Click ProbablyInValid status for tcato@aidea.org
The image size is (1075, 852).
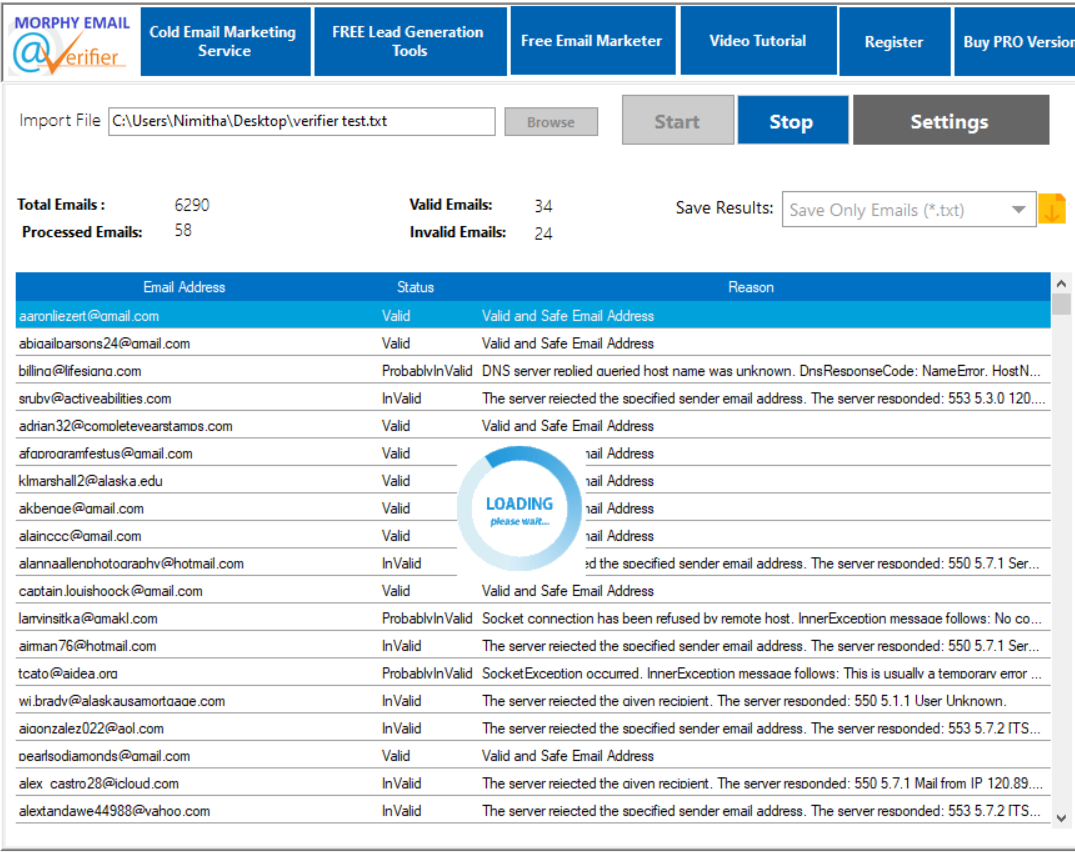point(426,673)
